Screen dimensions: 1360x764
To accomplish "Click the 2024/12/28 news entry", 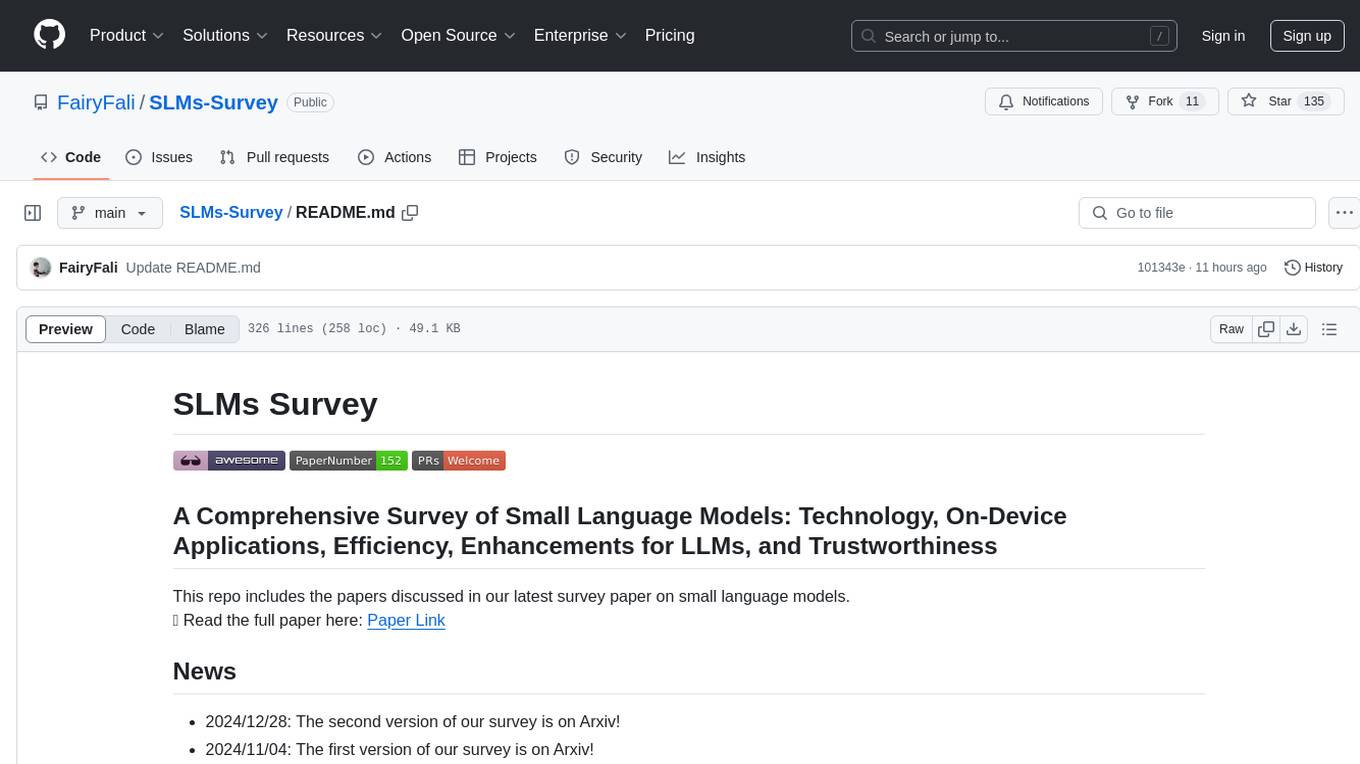I will (x=413, y=721).
